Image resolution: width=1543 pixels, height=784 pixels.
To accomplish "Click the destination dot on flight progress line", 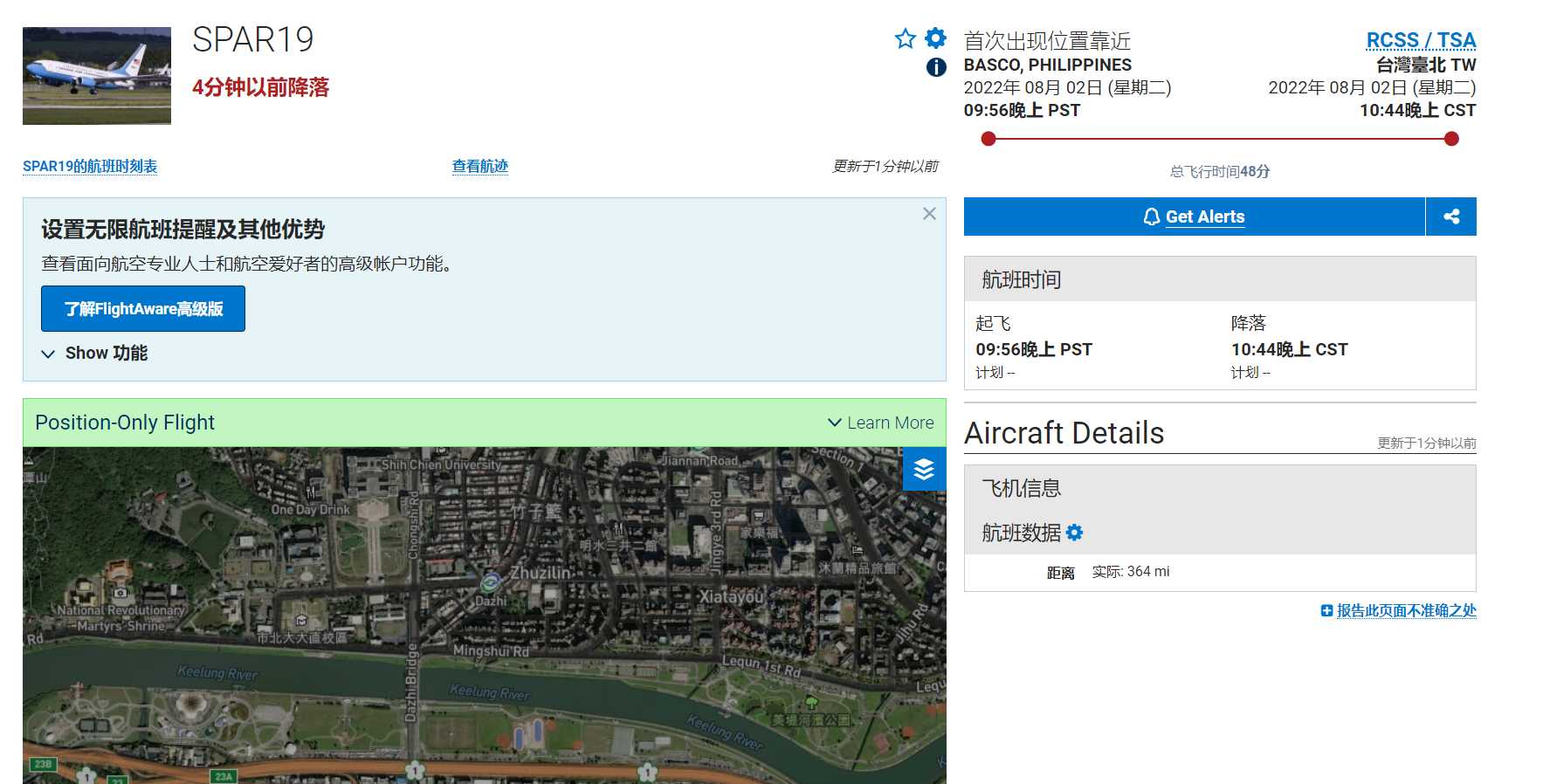I will [1451, 139].
